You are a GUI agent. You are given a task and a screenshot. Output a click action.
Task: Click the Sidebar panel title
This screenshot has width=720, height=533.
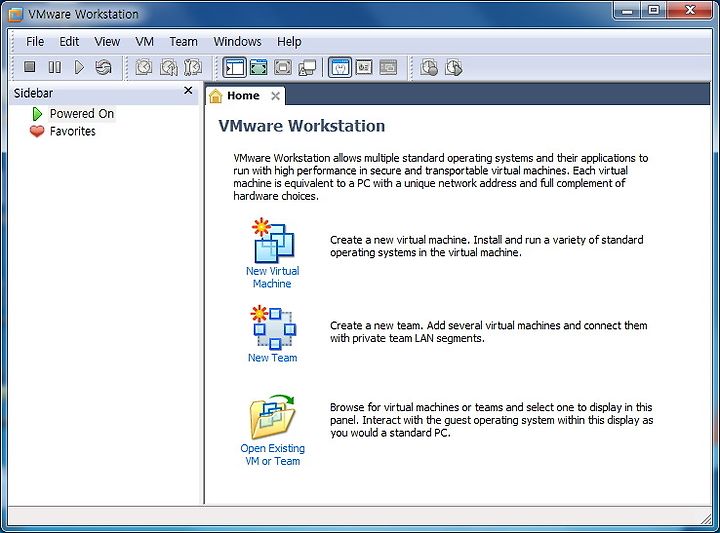33,93
